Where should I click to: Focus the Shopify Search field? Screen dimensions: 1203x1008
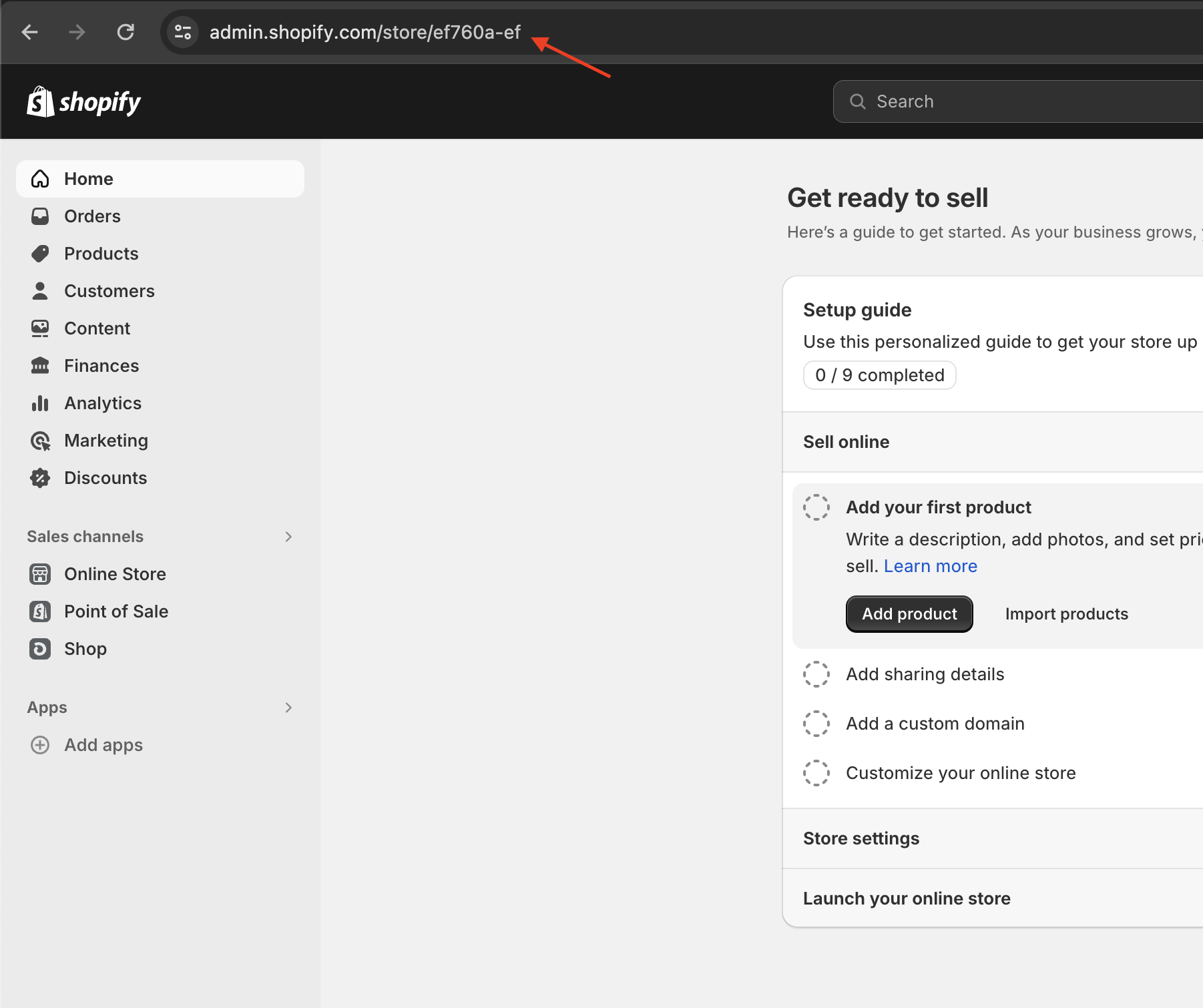[1018, 101]
